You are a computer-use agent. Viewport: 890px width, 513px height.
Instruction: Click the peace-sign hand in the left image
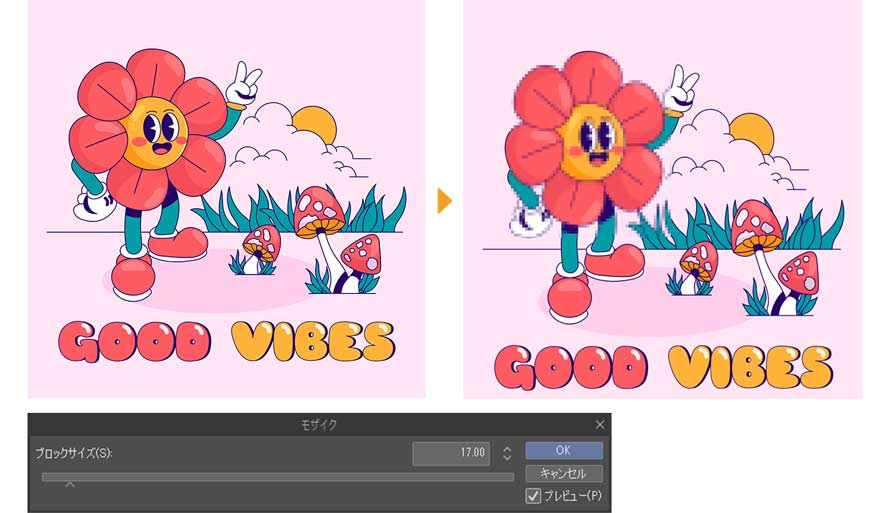pyautogui.click(x=244, y=83)
